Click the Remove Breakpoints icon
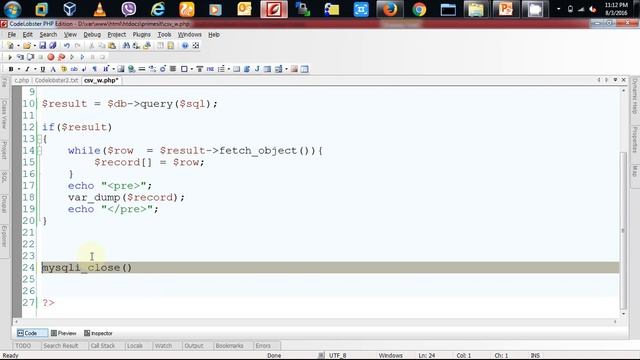The image size is (640, 360). pyautogui.click(x=61, y=57)
